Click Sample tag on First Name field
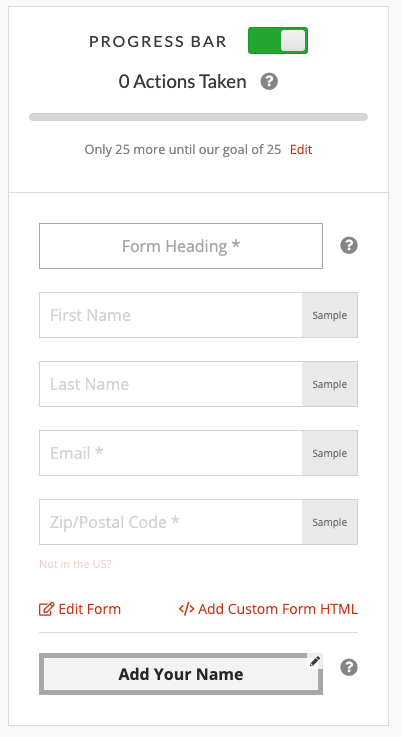Image resolution: width=402 pixels, height=737 pixels. [330, 315]
